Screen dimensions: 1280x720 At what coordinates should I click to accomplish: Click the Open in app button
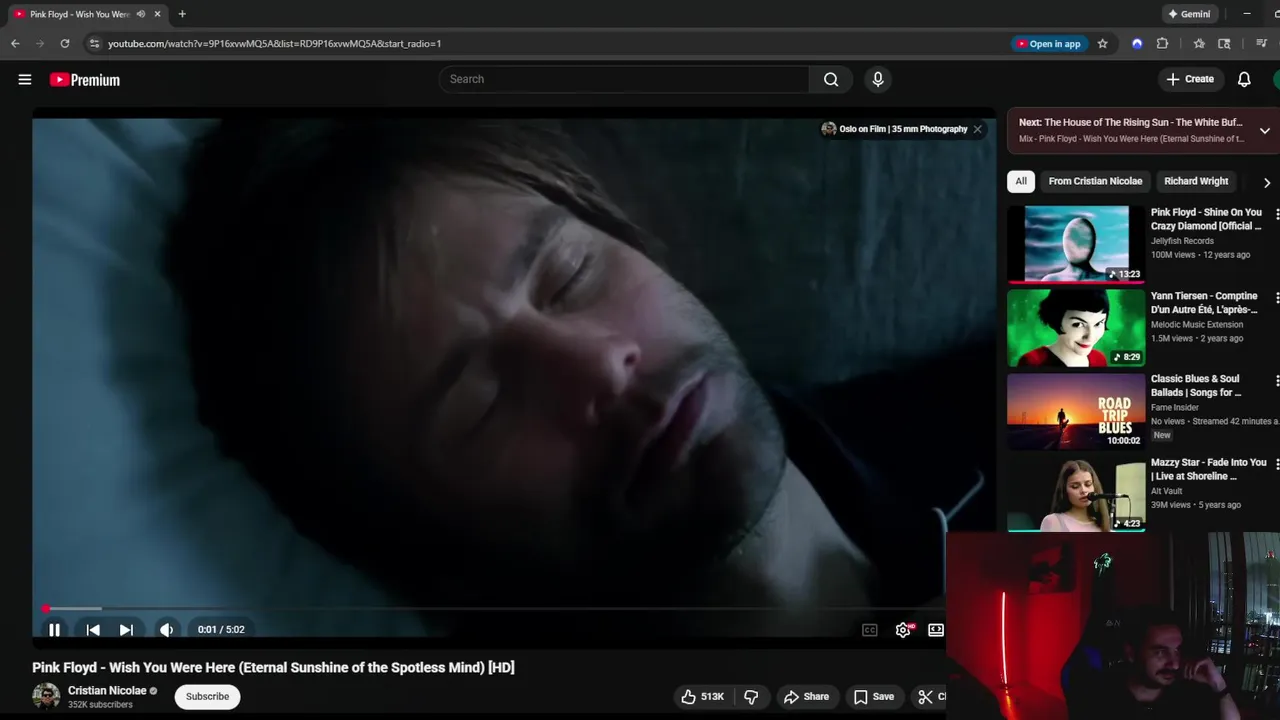pos(1049,44)
